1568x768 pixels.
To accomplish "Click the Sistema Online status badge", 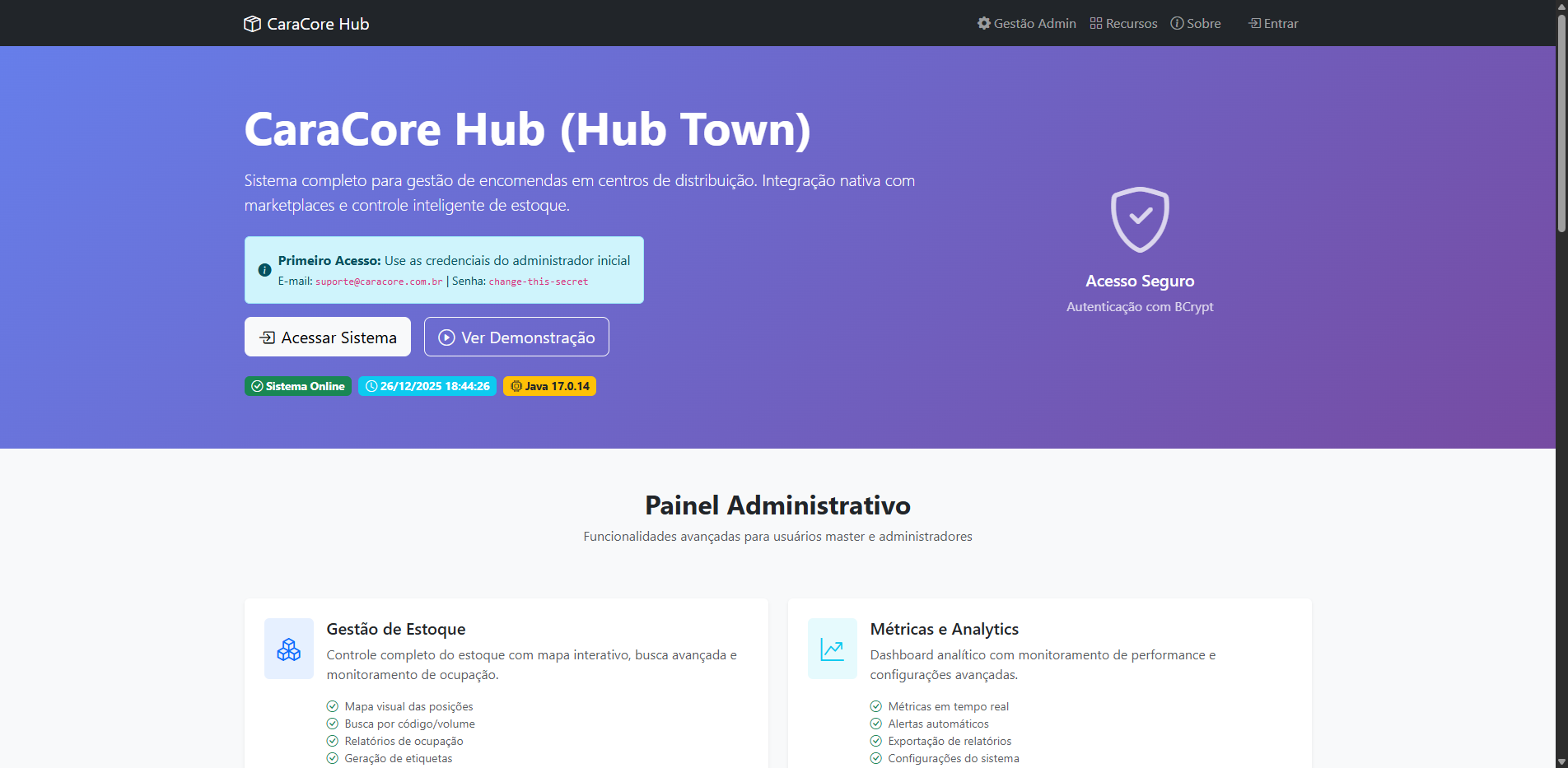I will point(297,386).
